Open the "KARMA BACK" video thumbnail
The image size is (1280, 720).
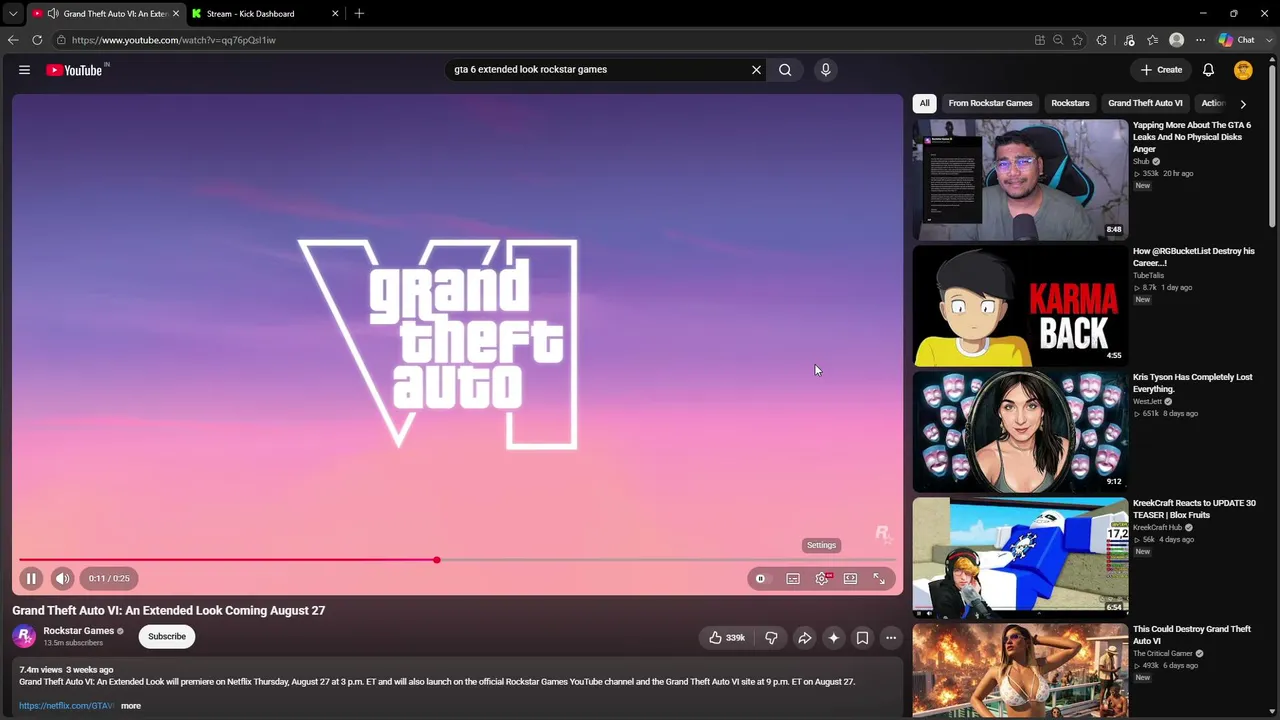1020,306
